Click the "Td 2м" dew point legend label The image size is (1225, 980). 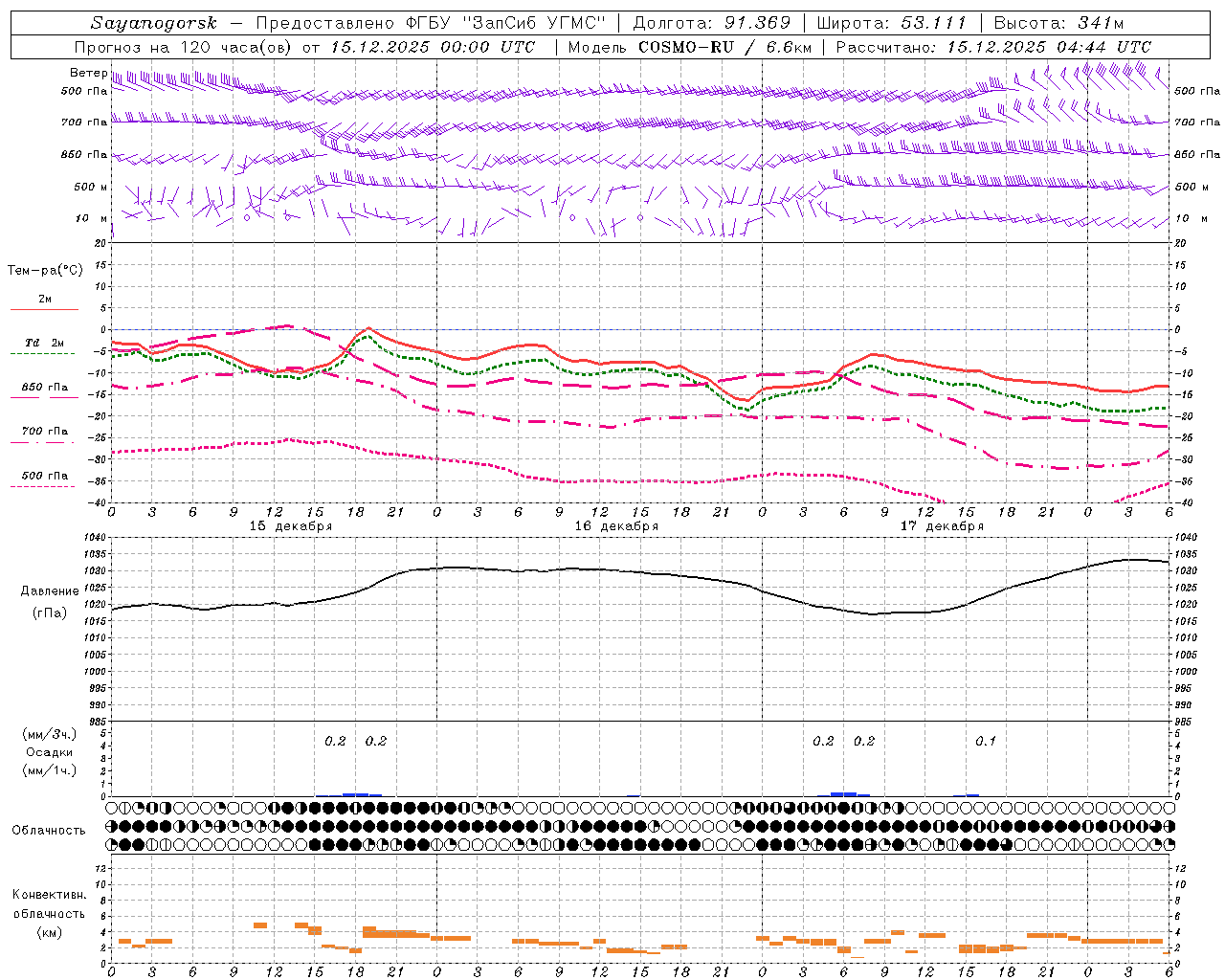click(x=44, y=343)
